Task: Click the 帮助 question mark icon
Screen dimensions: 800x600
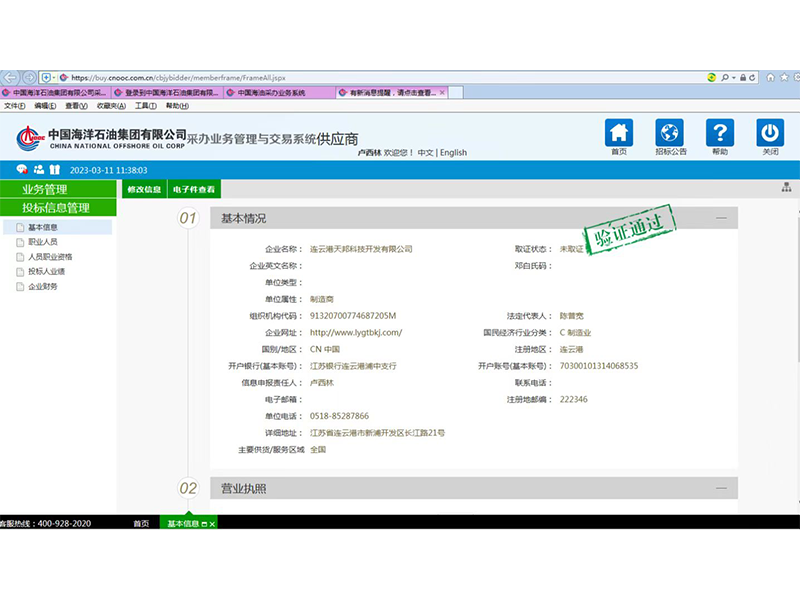Action: pos(720,133)
